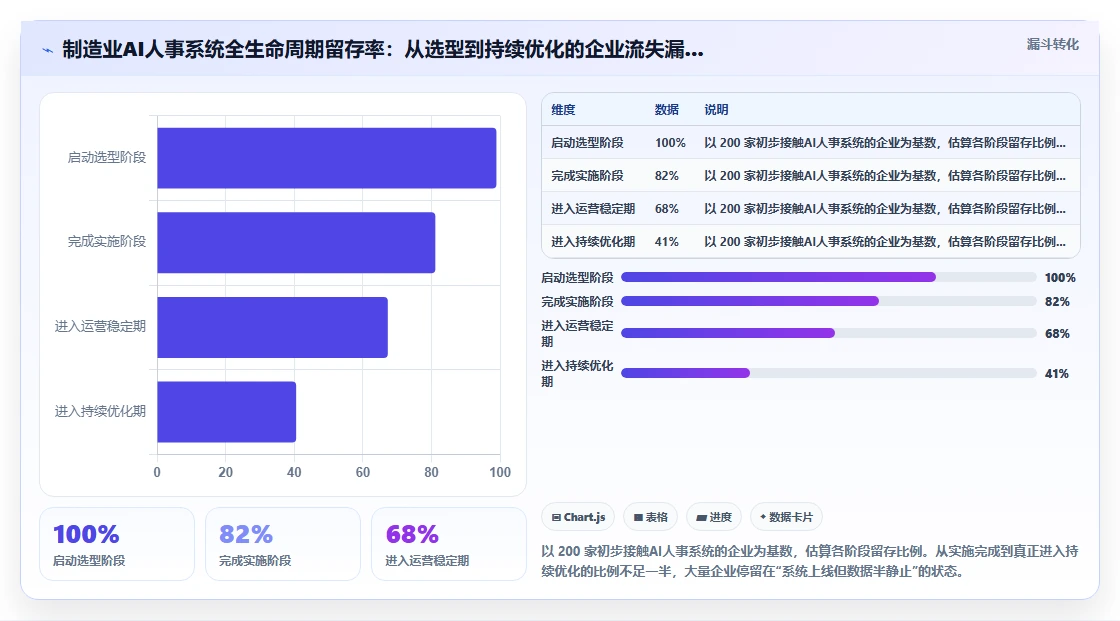Screen dimensions: 1120x621
Task: Click the description in the 启动选型阶段 table row
Action: (x=885, y=142)
